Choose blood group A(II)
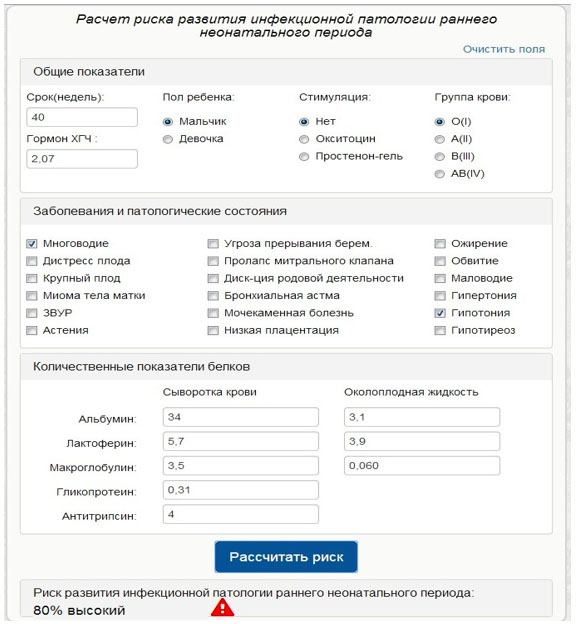The width and height of the screenshot is (577, 624). coord(440,139)
